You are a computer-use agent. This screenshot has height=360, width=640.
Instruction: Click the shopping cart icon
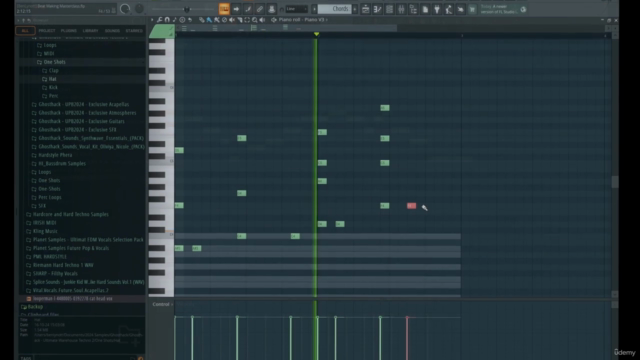click(472, 9)
